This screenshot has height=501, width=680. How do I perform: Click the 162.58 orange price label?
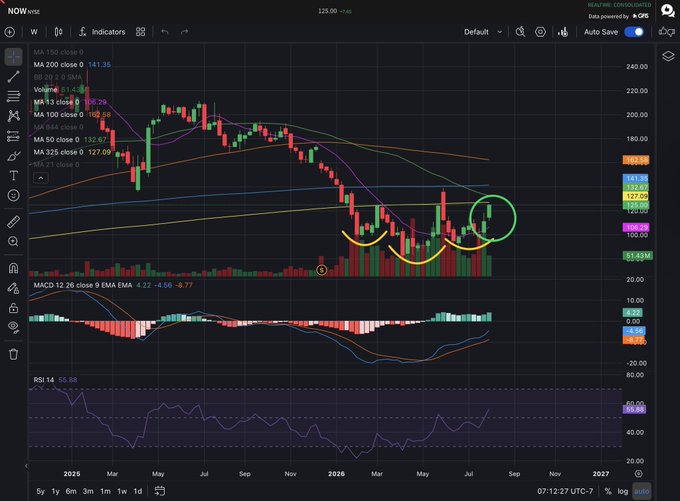tap(636, 160)
